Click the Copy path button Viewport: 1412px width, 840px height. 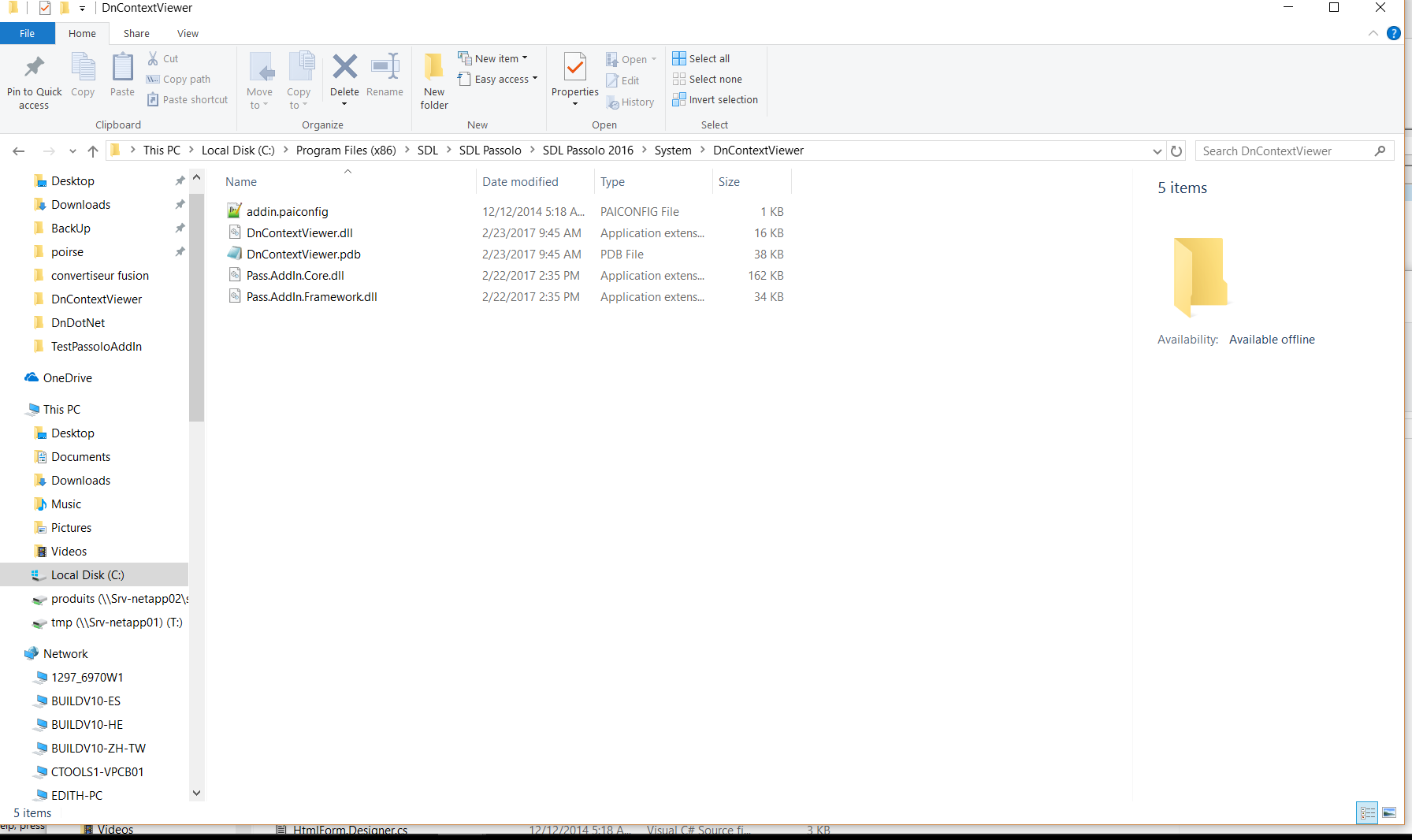(179, 79)
